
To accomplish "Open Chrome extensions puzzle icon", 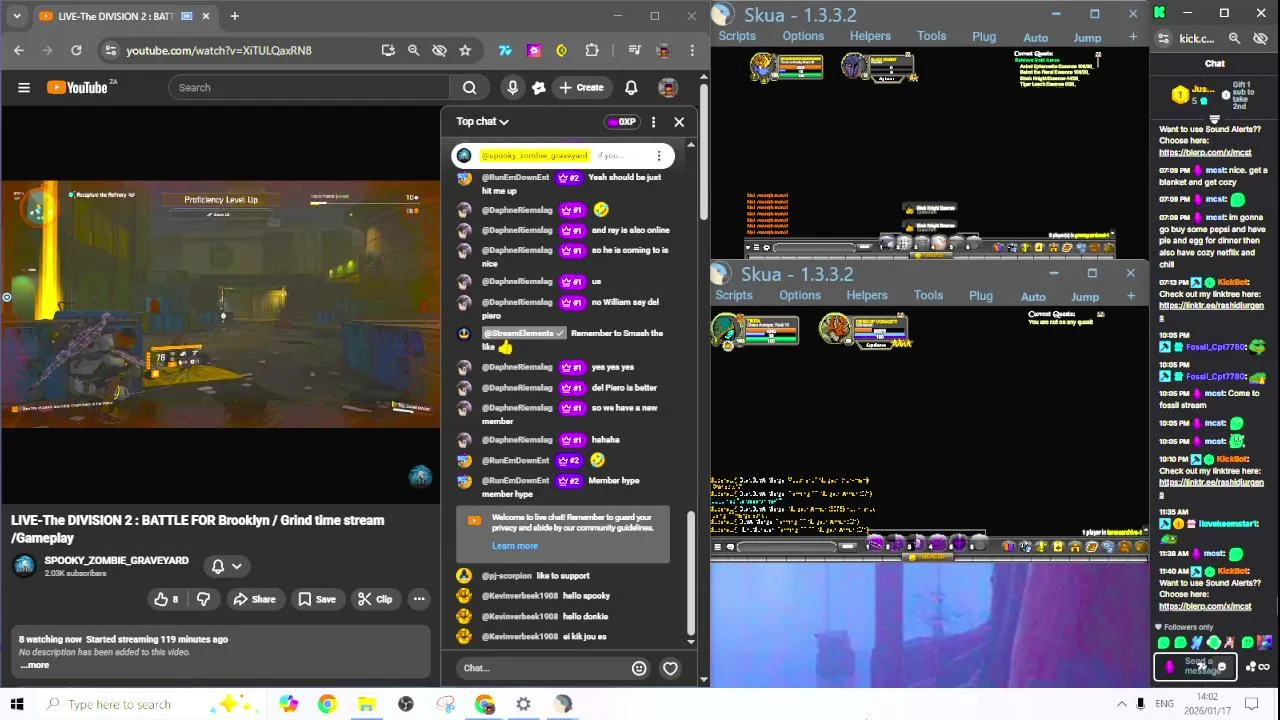I will pyautogui.click(x=592, y=50).
